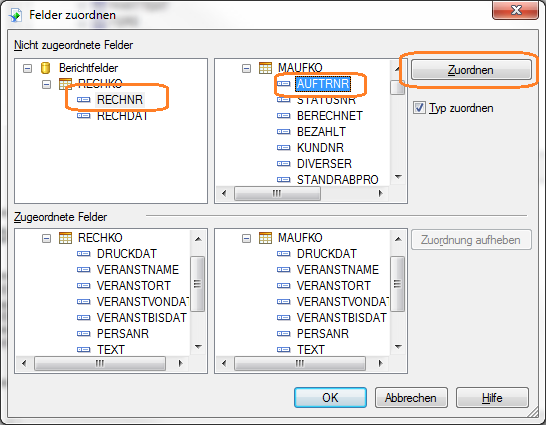Click the Zuordnen button
This screenshot has width=546, height=425.
(471, 70)
